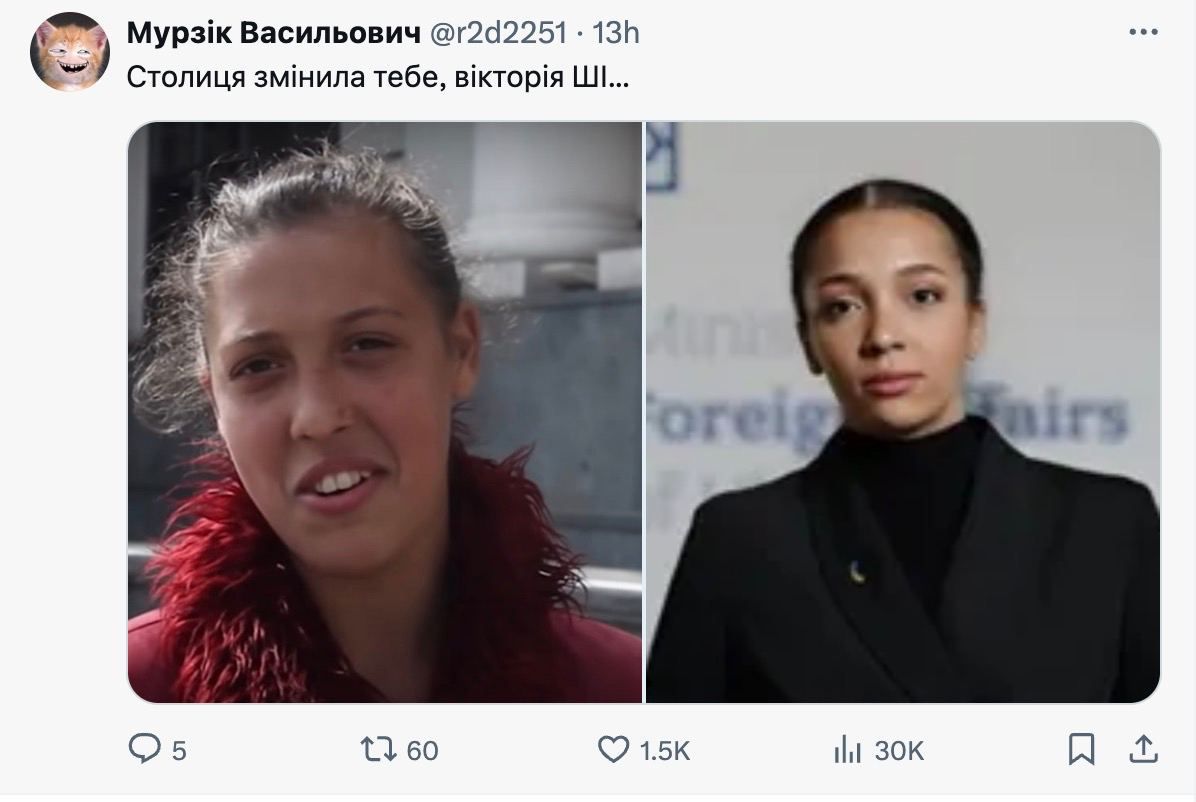The width and height of the screenshot is (1196, 802).
Task: Open the tweet via the 13h timestamp
Action: 616,33
